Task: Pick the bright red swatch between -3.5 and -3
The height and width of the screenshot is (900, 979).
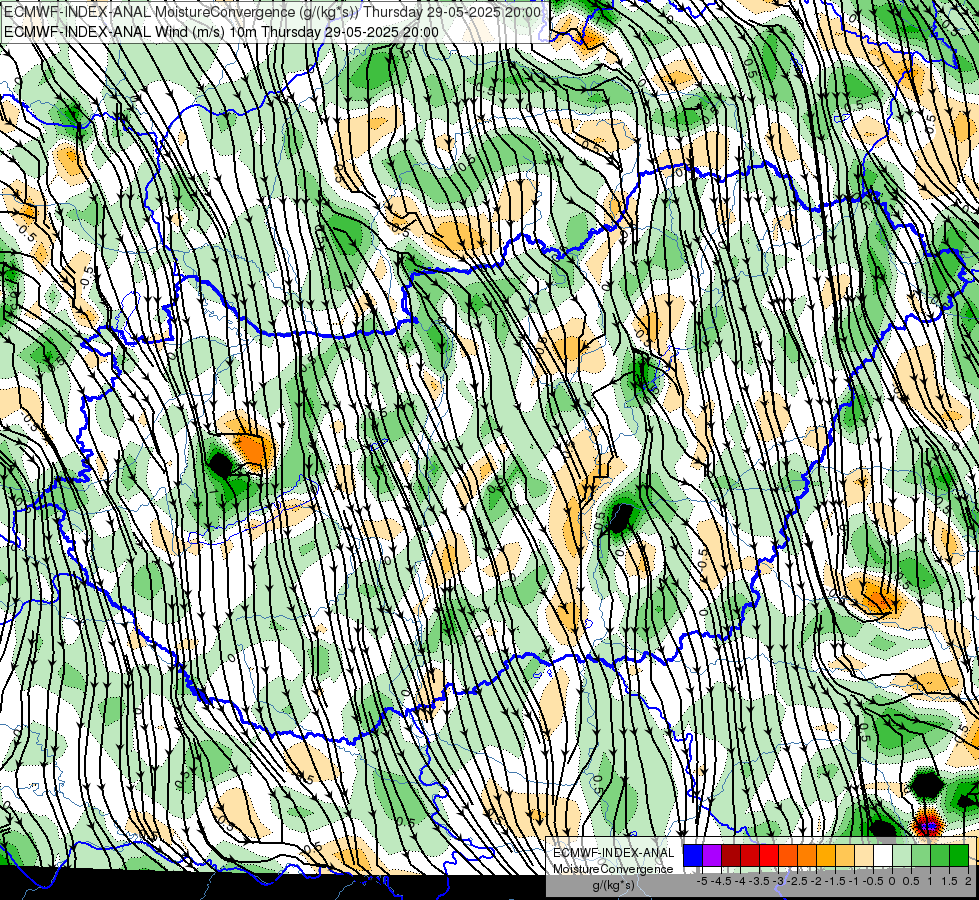Action: (x=769, y=856)
